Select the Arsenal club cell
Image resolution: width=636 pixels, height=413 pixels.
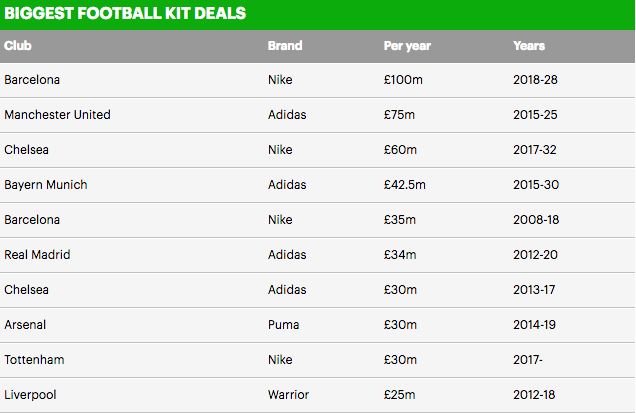click(25, 325)
